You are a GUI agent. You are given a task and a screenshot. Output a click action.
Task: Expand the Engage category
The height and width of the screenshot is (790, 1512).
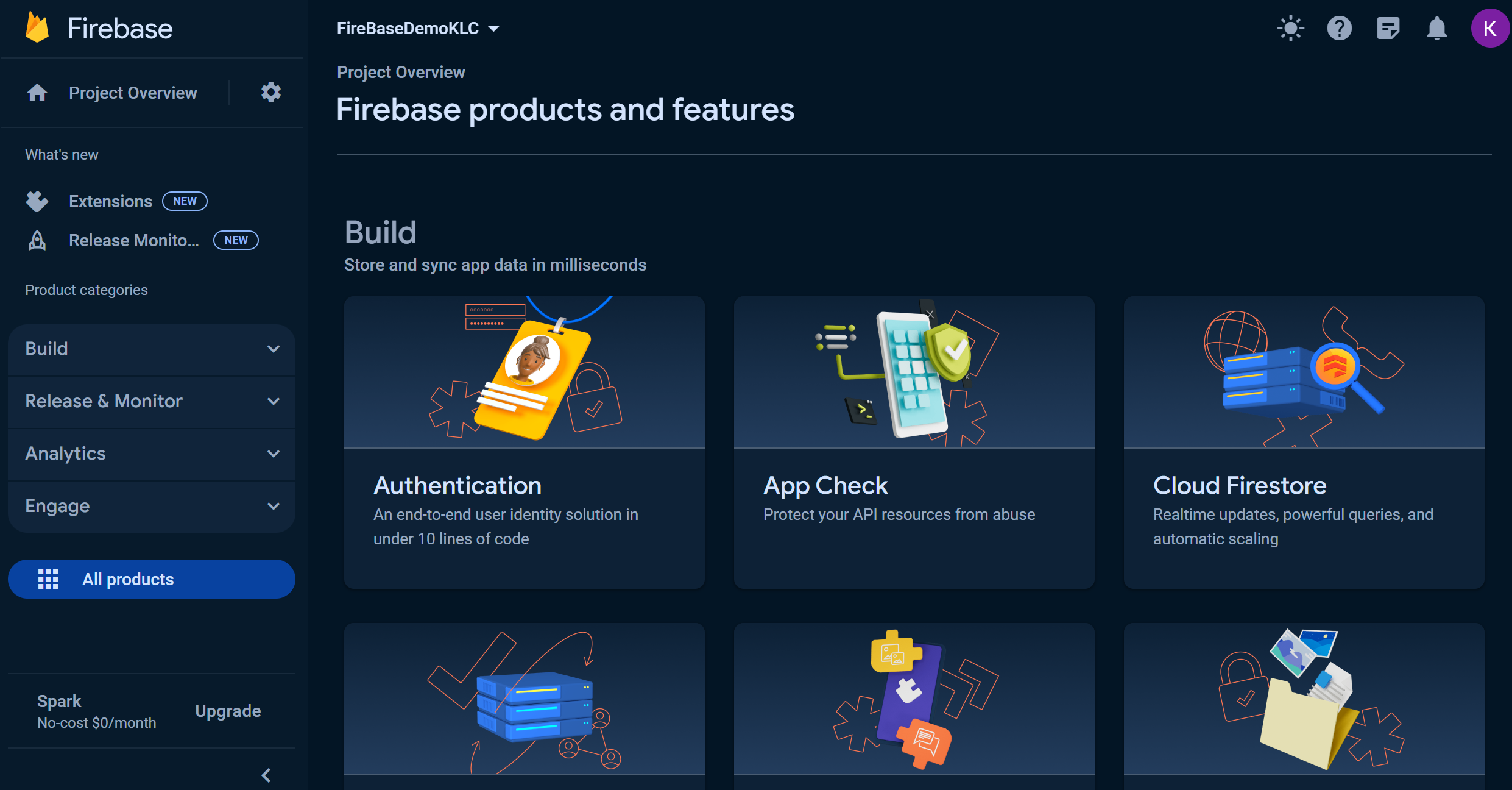tap(152, 506)
